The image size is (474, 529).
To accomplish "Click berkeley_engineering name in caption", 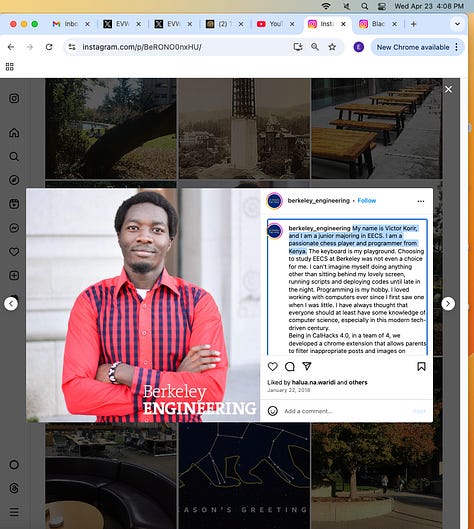I will coord(319,228).
